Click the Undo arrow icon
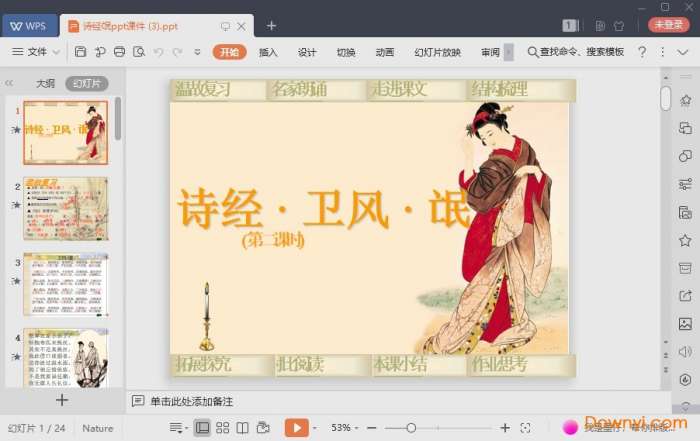Screen dimensions: 700x441 coord(158,52)
